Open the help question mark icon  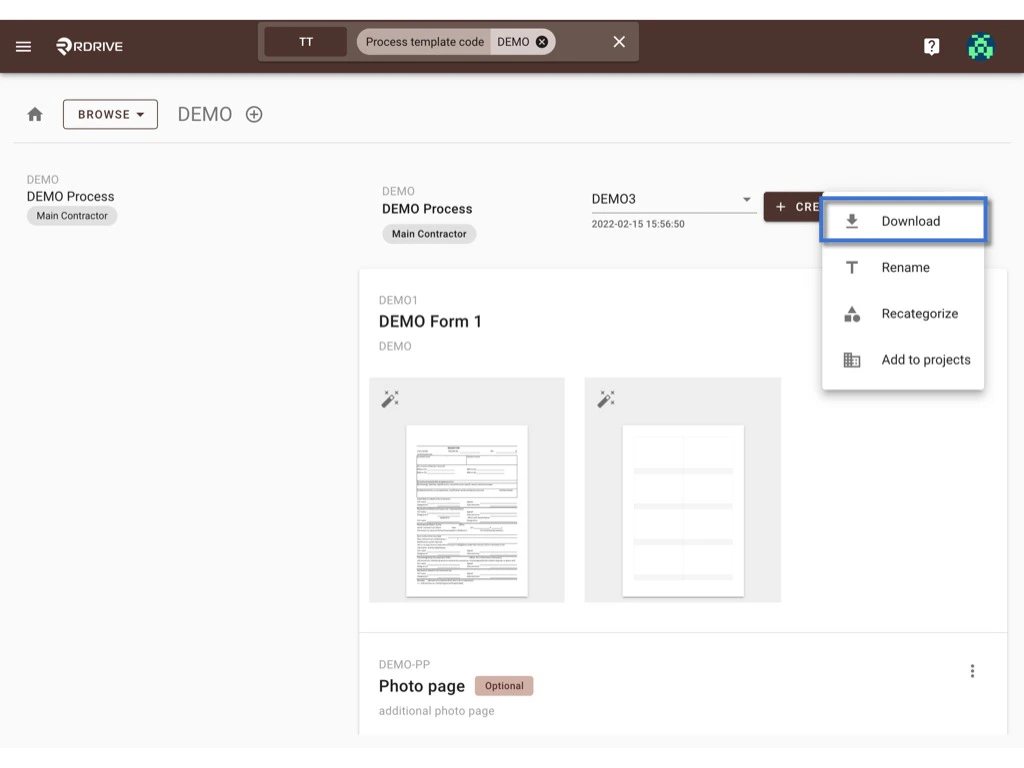(x=931, y=46)
